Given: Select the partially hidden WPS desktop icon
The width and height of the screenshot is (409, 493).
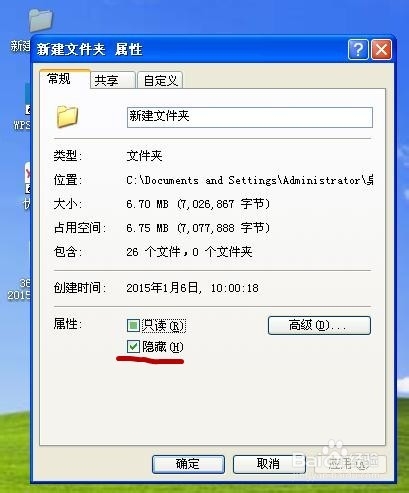Looking at the screenshot, I should [24, 108].
